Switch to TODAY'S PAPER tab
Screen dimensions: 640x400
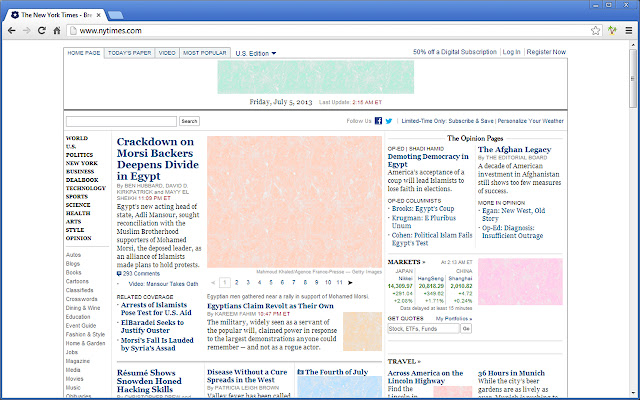[x=129, y=53]
